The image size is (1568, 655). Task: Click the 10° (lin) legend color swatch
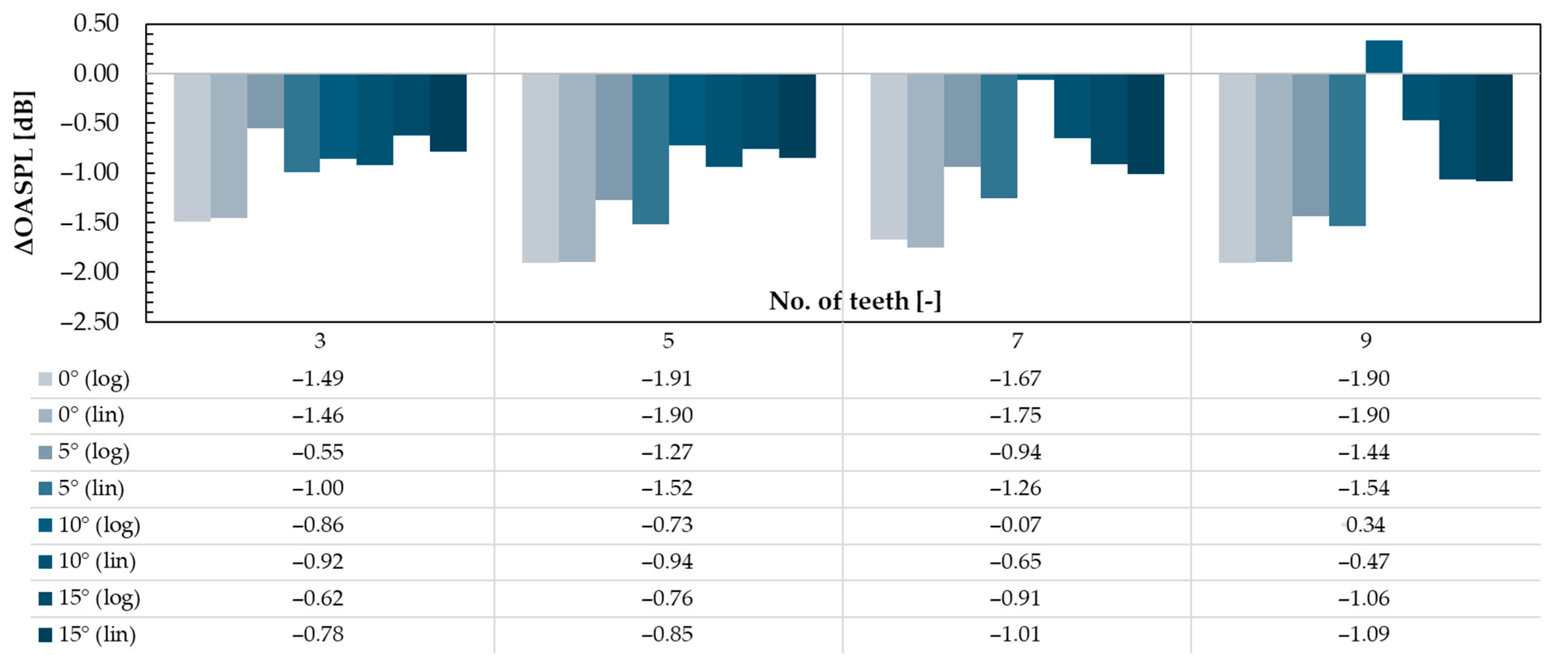coord(45,562)
